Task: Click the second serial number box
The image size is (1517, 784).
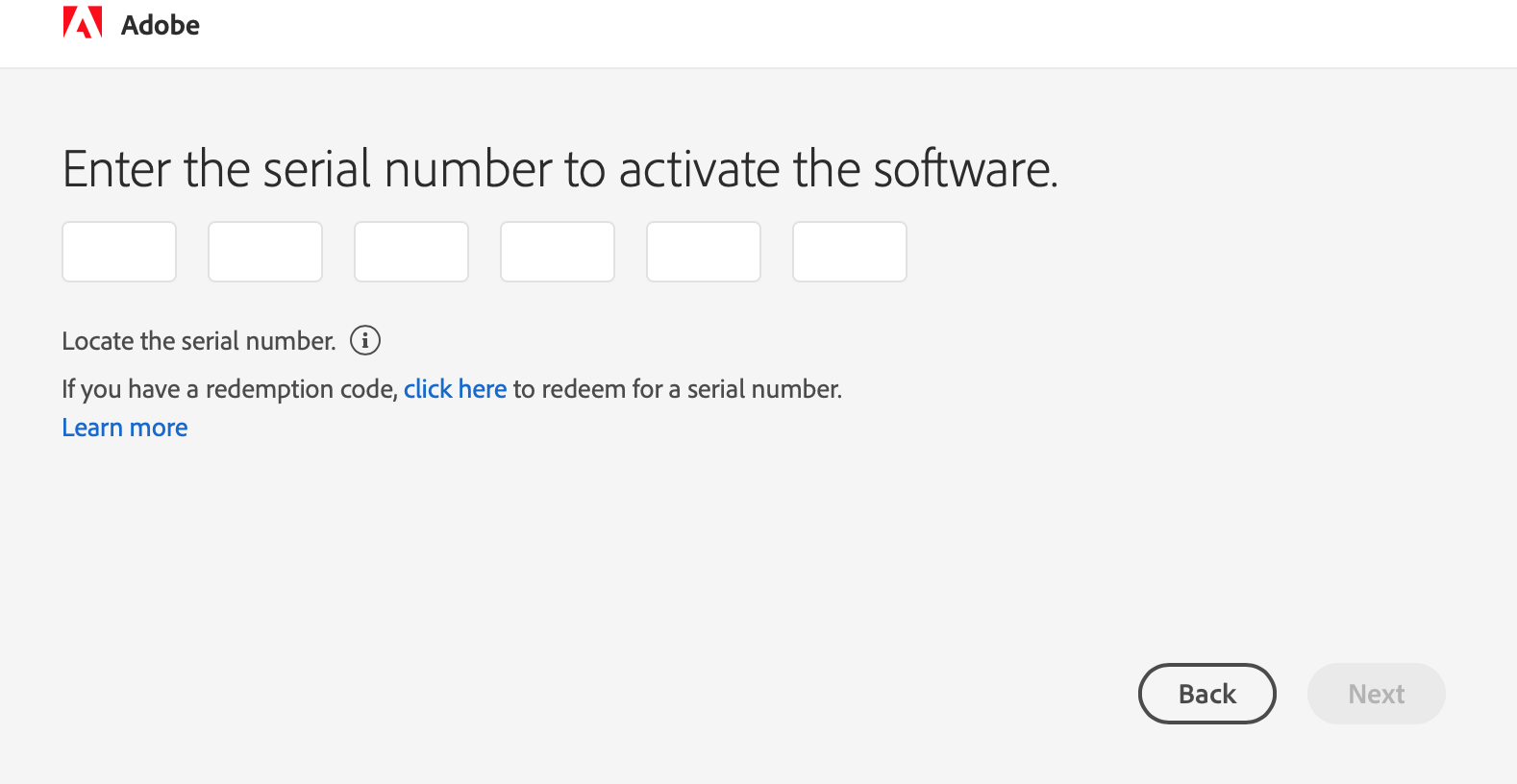Action: [x=264, y=251]
